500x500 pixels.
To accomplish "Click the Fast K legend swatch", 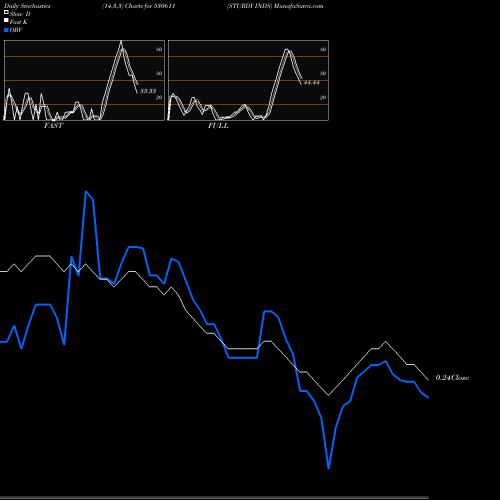I will (6, 21).
